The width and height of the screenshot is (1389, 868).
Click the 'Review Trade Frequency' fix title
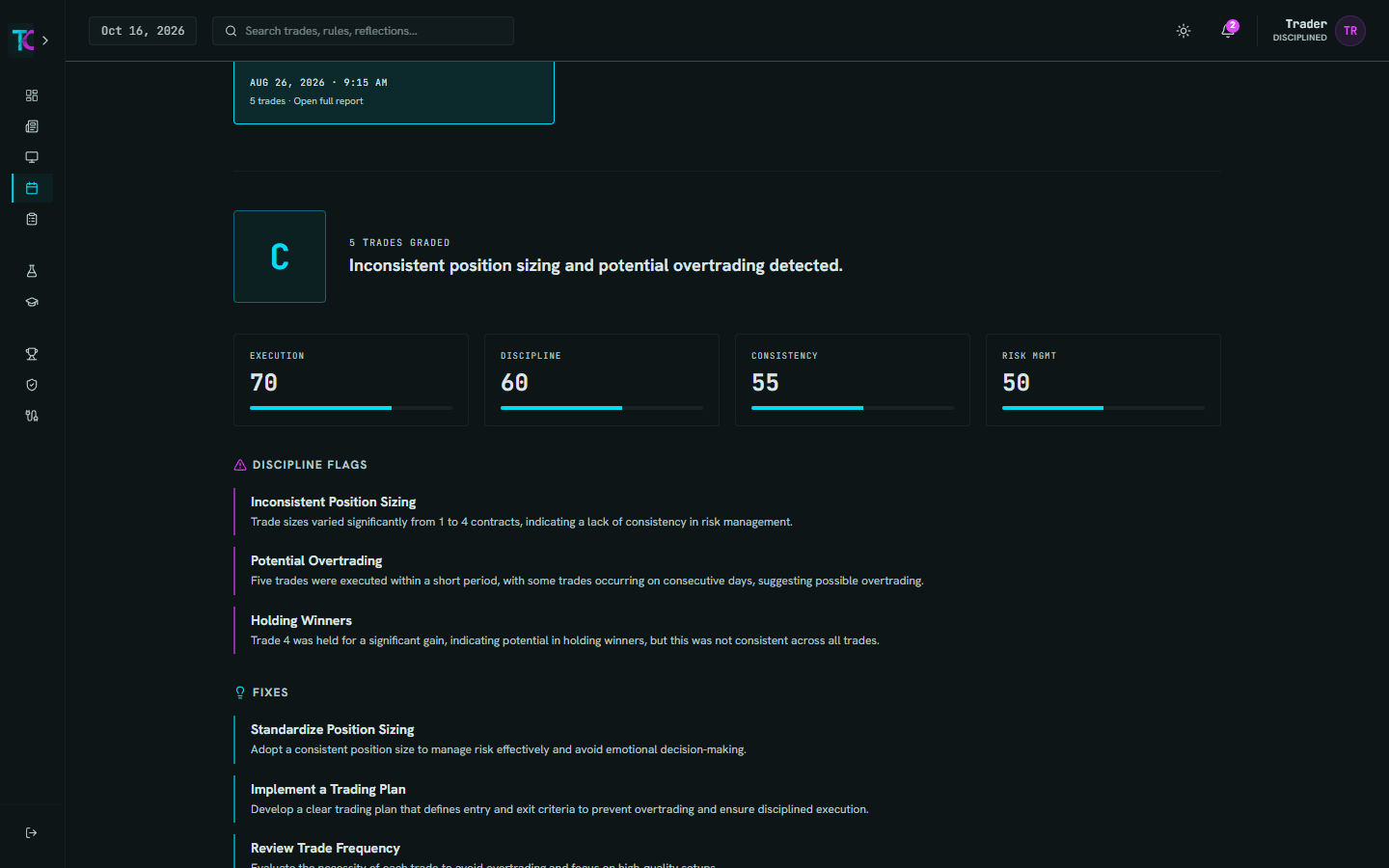(x=325, y=848)
